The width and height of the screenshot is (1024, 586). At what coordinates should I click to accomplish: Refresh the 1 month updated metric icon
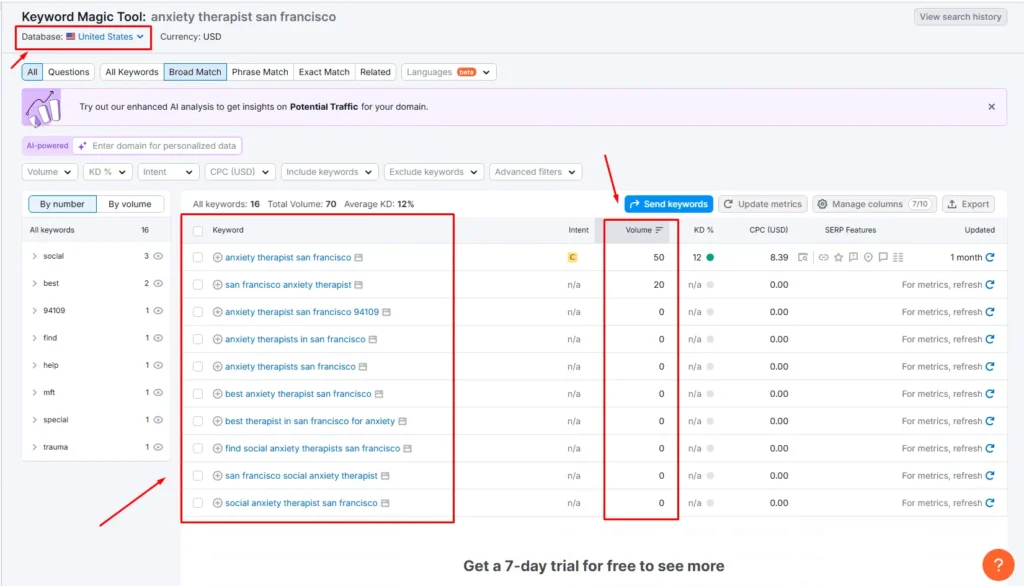coord(990,257)
